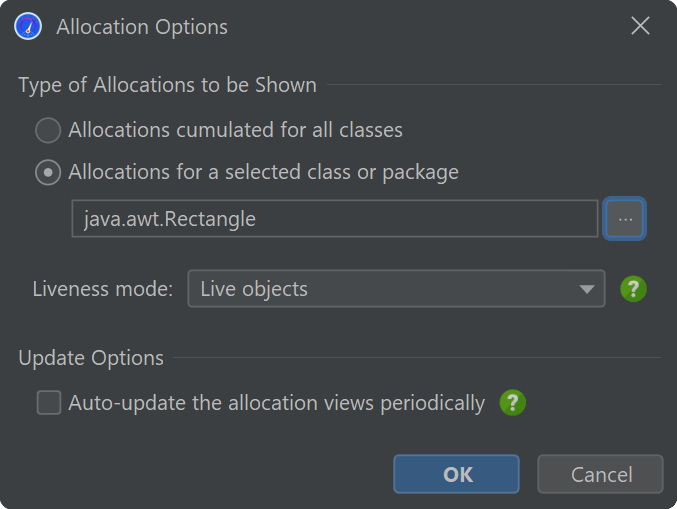Click the JProfiler gauge icon in title bar
This screenshot has height=509, width=677.
(x=28, y=26)
